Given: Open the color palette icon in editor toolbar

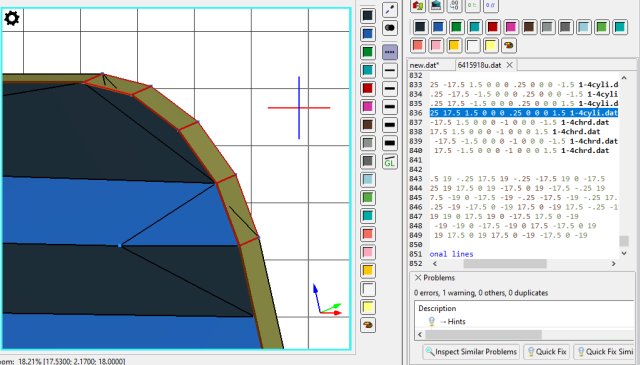Looking at the screenshot, I should click(509, 45).
